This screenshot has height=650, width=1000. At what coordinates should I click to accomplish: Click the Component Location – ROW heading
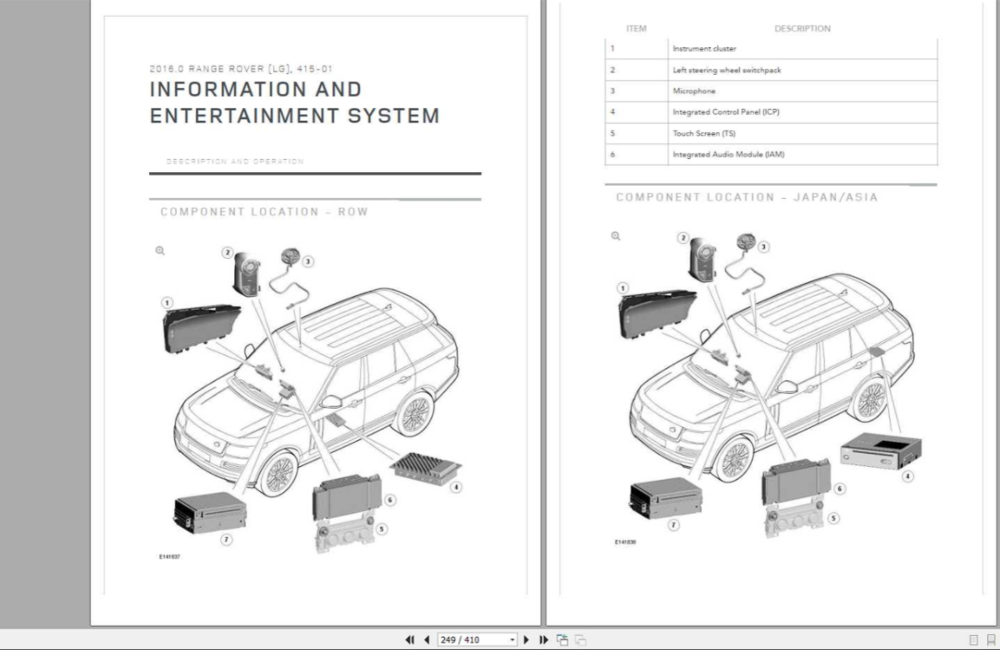[x=264, y=212]
